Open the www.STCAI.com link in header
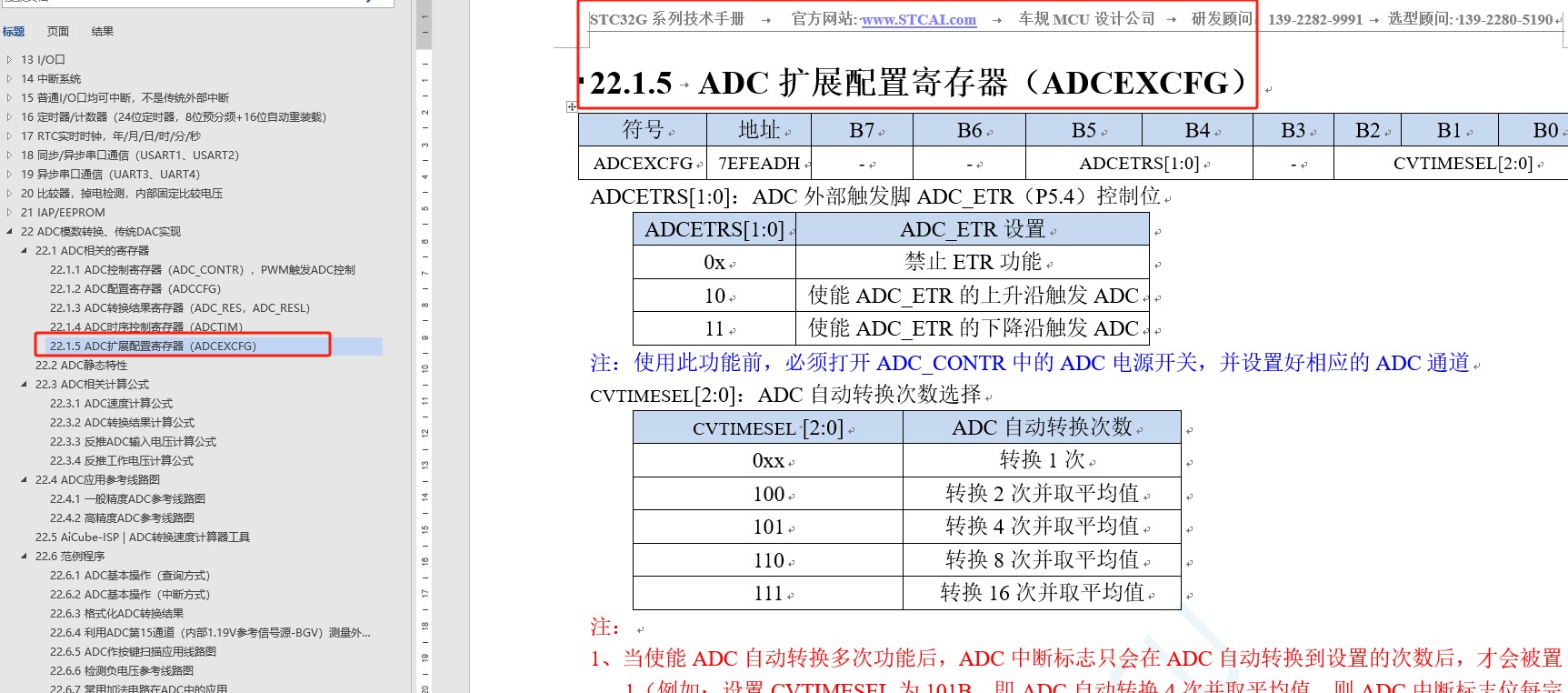Screen dimensions: 1568x693 [919, 20]
